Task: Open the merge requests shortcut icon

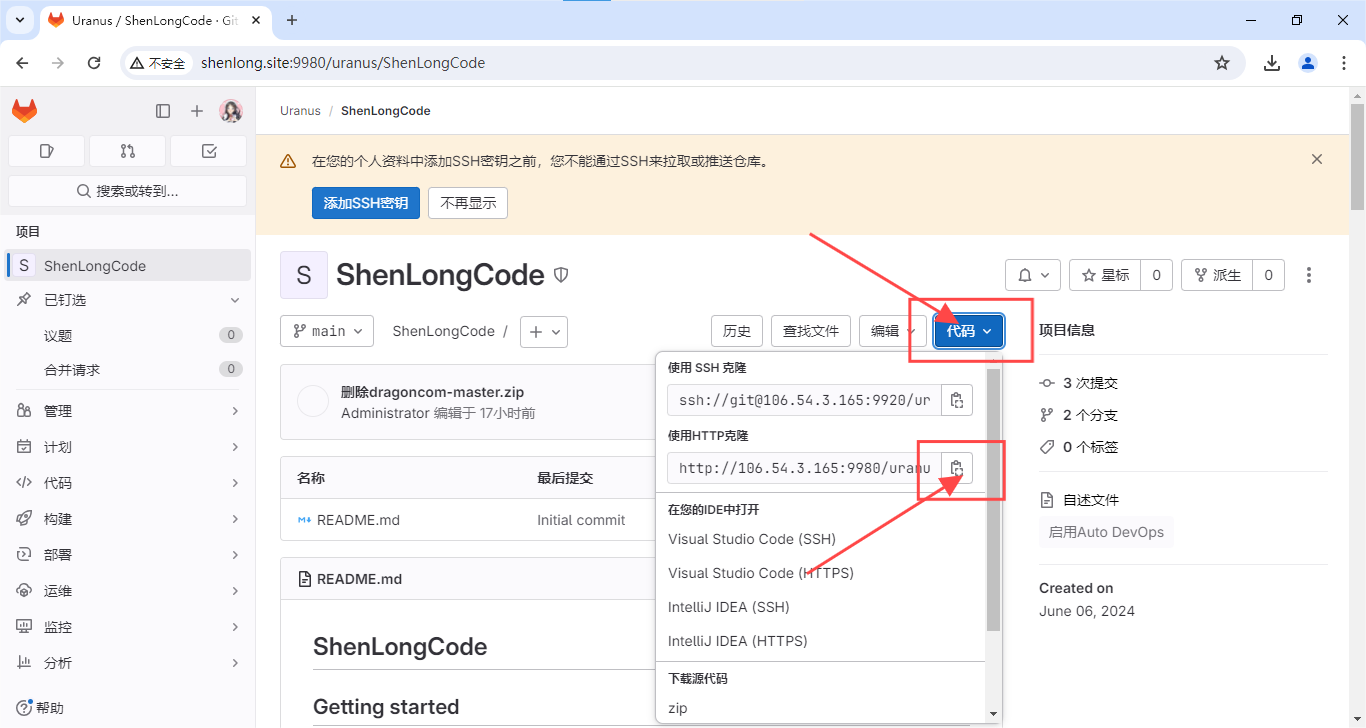Action: tap(127, 151)
